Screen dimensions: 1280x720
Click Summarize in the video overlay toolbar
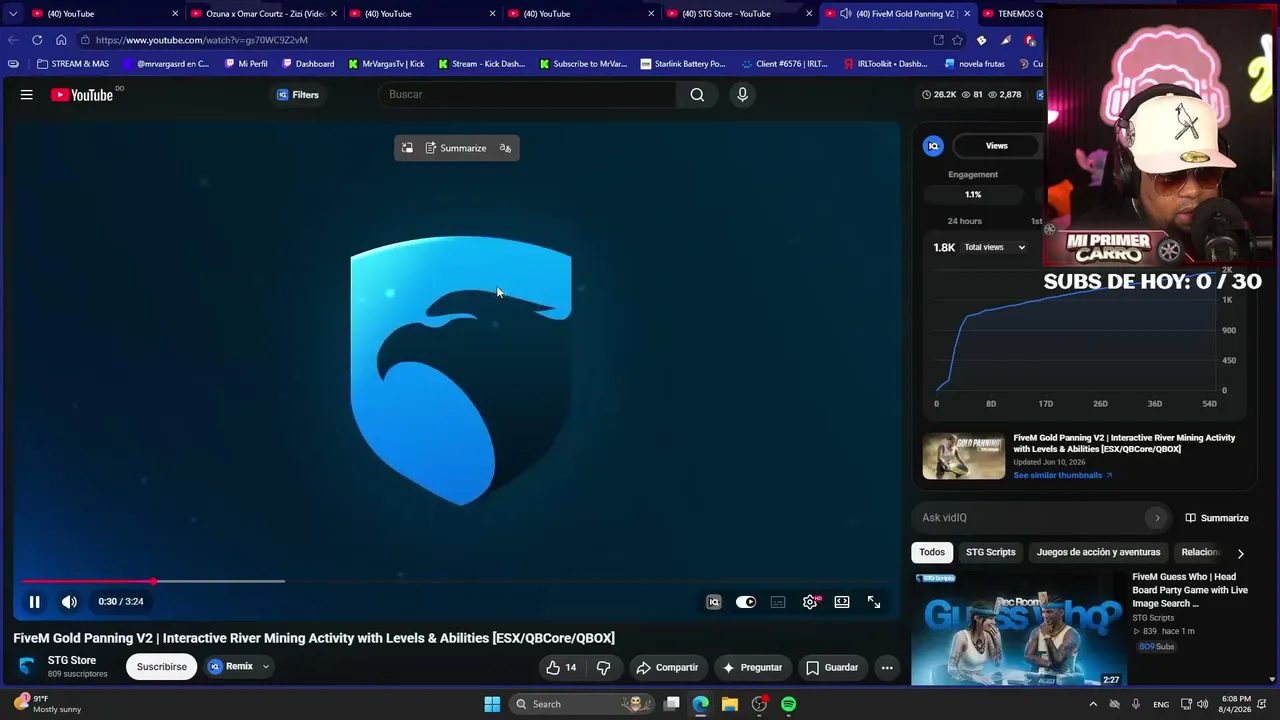tap(456, 148)
